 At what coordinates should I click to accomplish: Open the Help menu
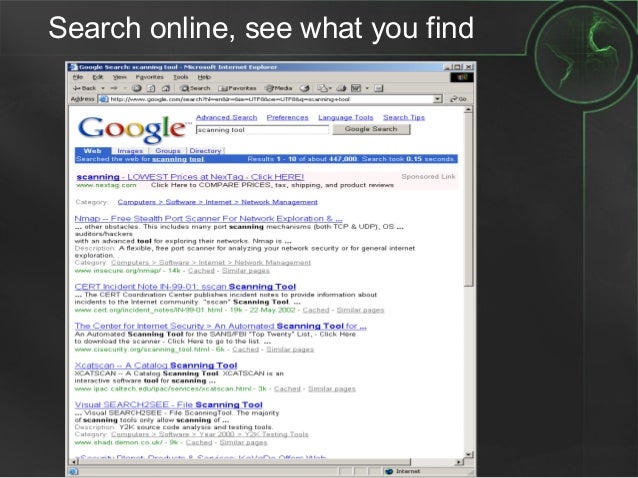click(x=204, y=77)
